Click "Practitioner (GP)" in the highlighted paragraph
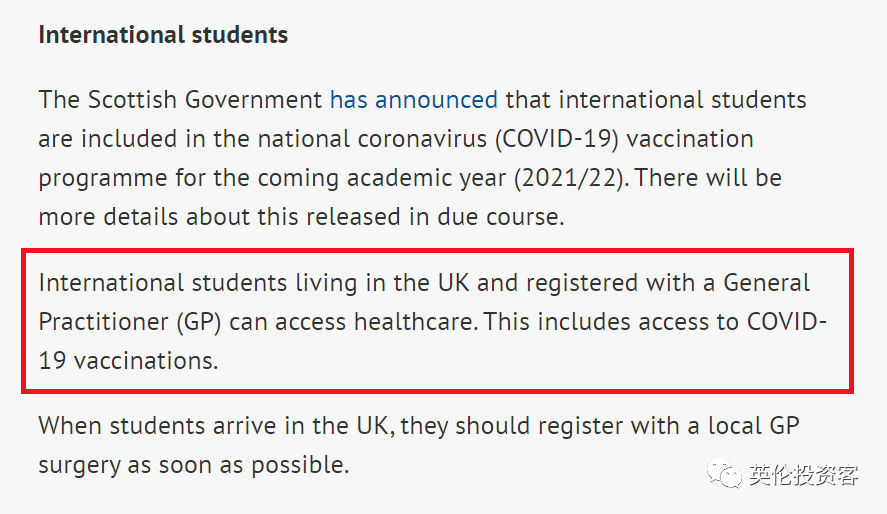 (x=130, y=322)
